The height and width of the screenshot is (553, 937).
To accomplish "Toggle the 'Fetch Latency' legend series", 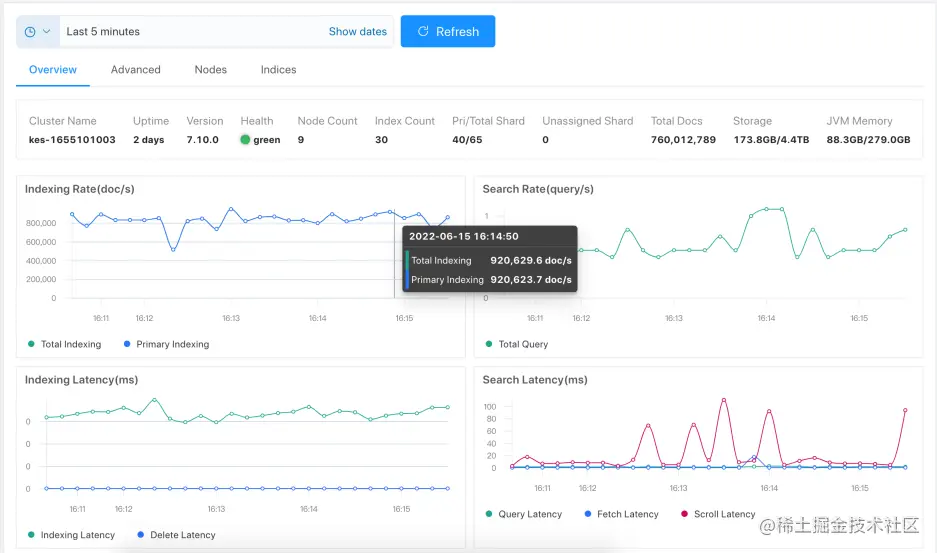I will point(621,514).
